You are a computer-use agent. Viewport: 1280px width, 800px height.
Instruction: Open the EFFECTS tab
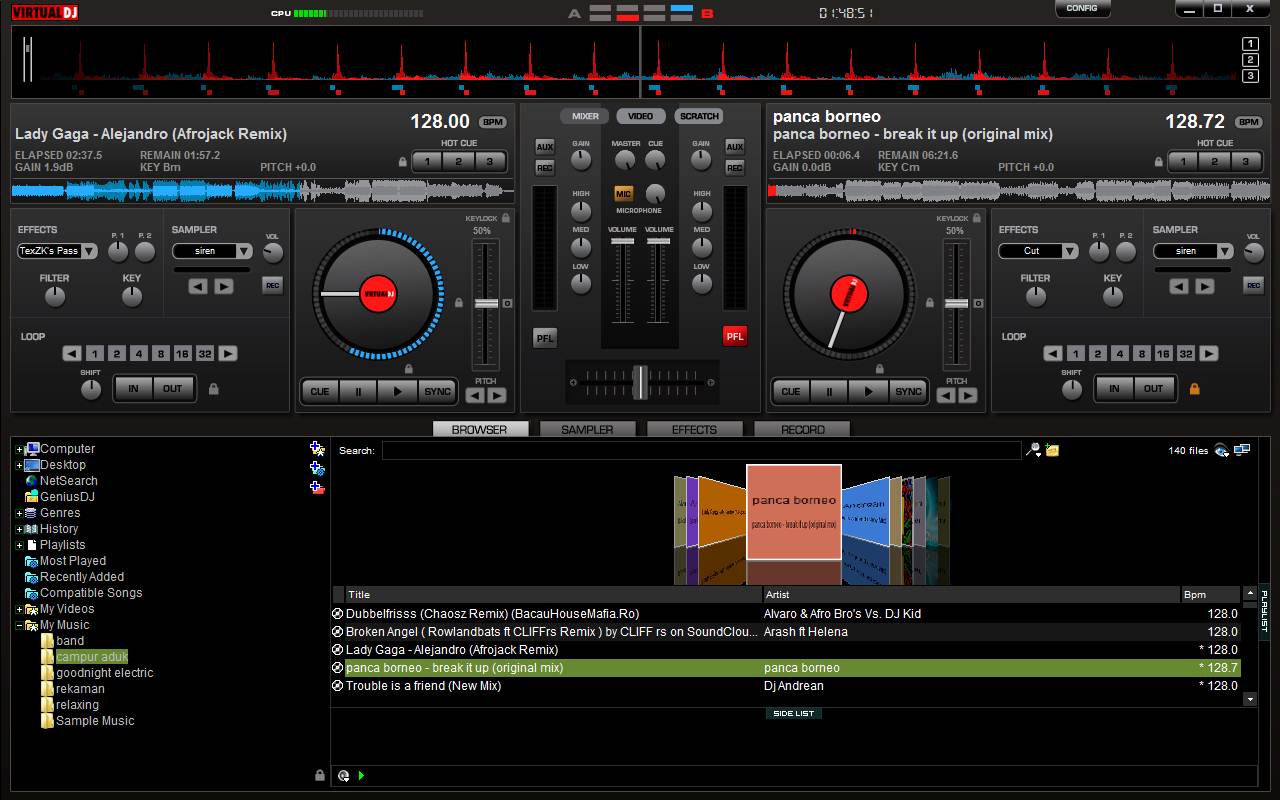click(694, 429)
